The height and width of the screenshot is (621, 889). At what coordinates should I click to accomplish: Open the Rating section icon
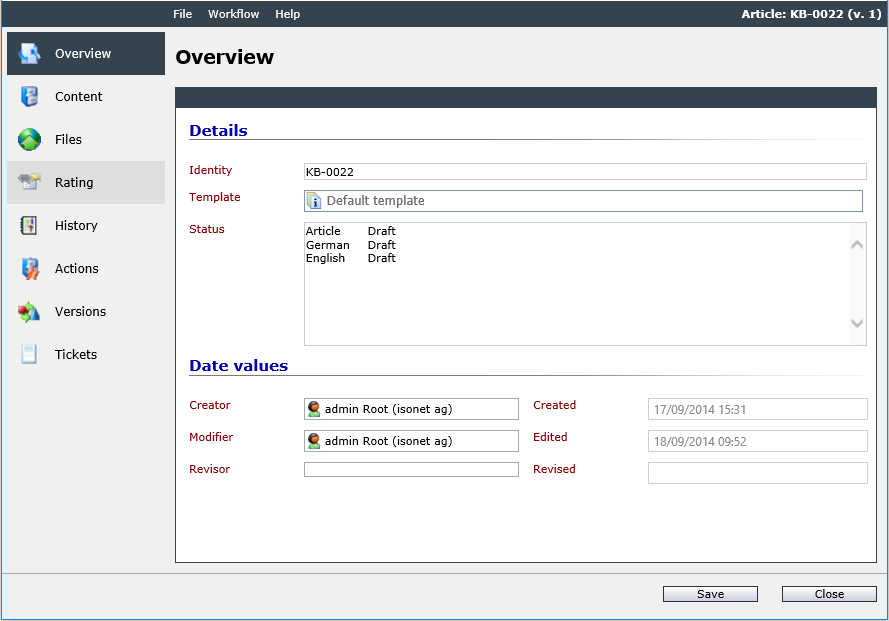coord(29,182)
